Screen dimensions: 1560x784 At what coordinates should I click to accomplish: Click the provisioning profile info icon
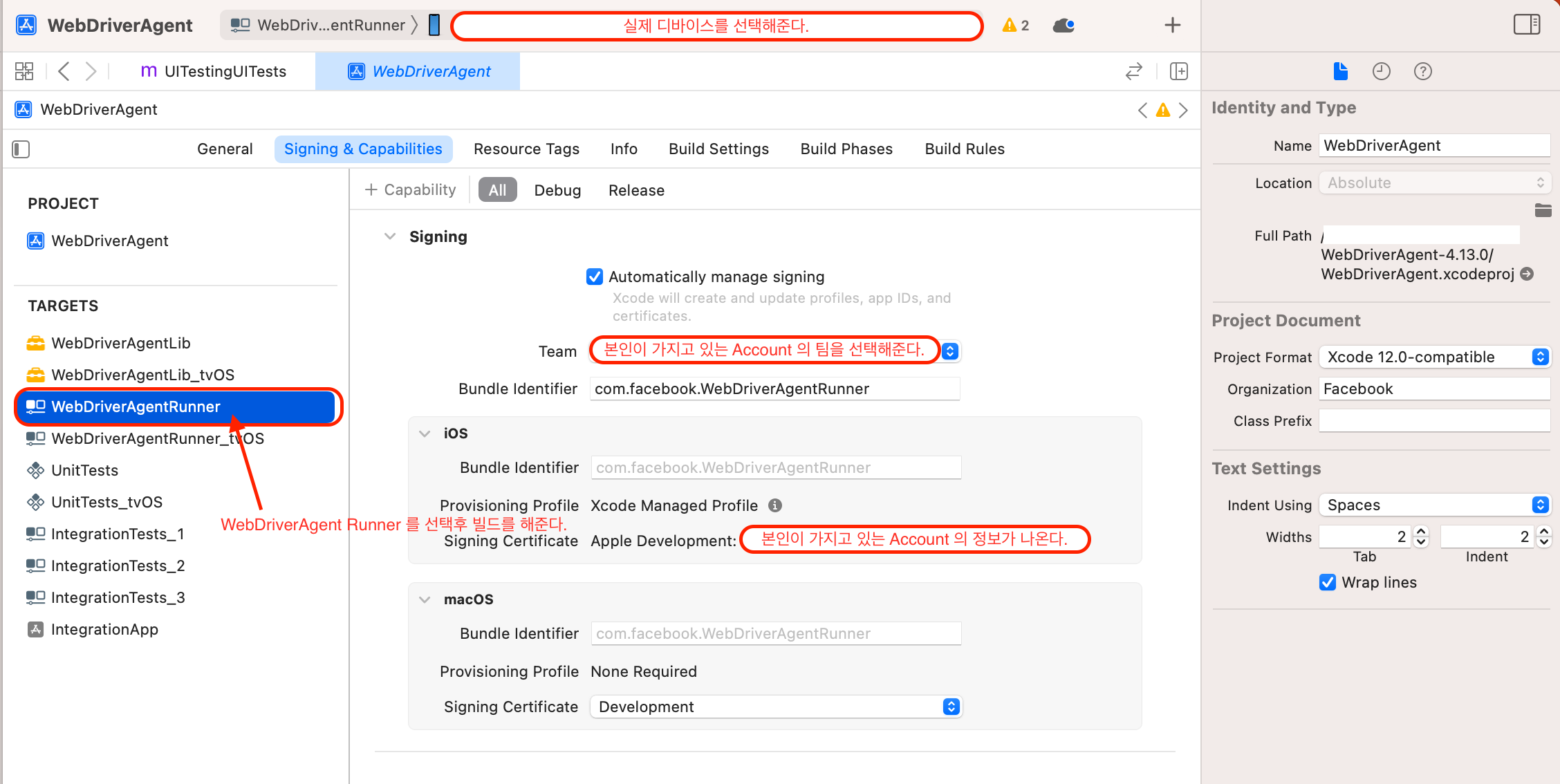click(775, 505)
